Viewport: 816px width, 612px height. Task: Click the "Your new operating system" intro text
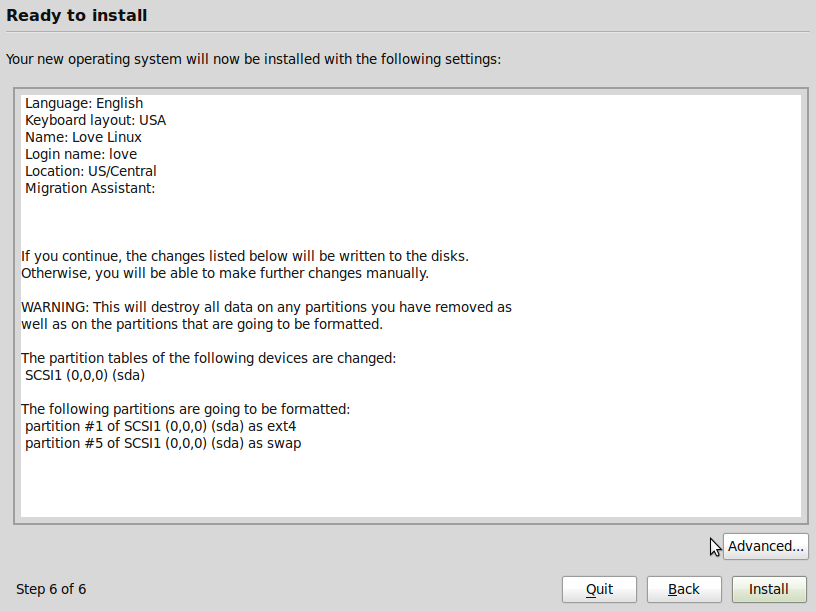[253, 59]
